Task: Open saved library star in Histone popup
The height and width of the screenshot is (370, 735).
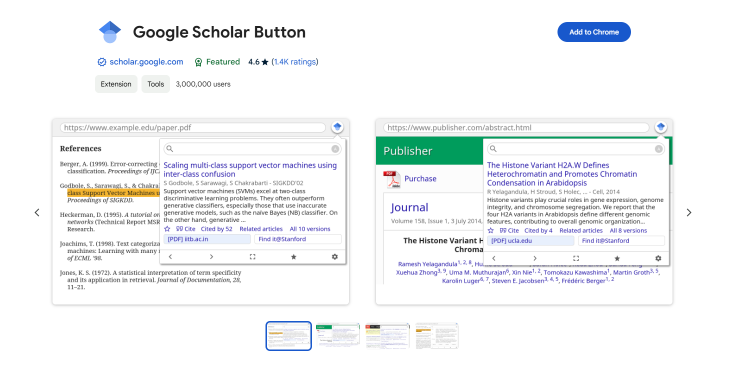Action: [617, 258]
